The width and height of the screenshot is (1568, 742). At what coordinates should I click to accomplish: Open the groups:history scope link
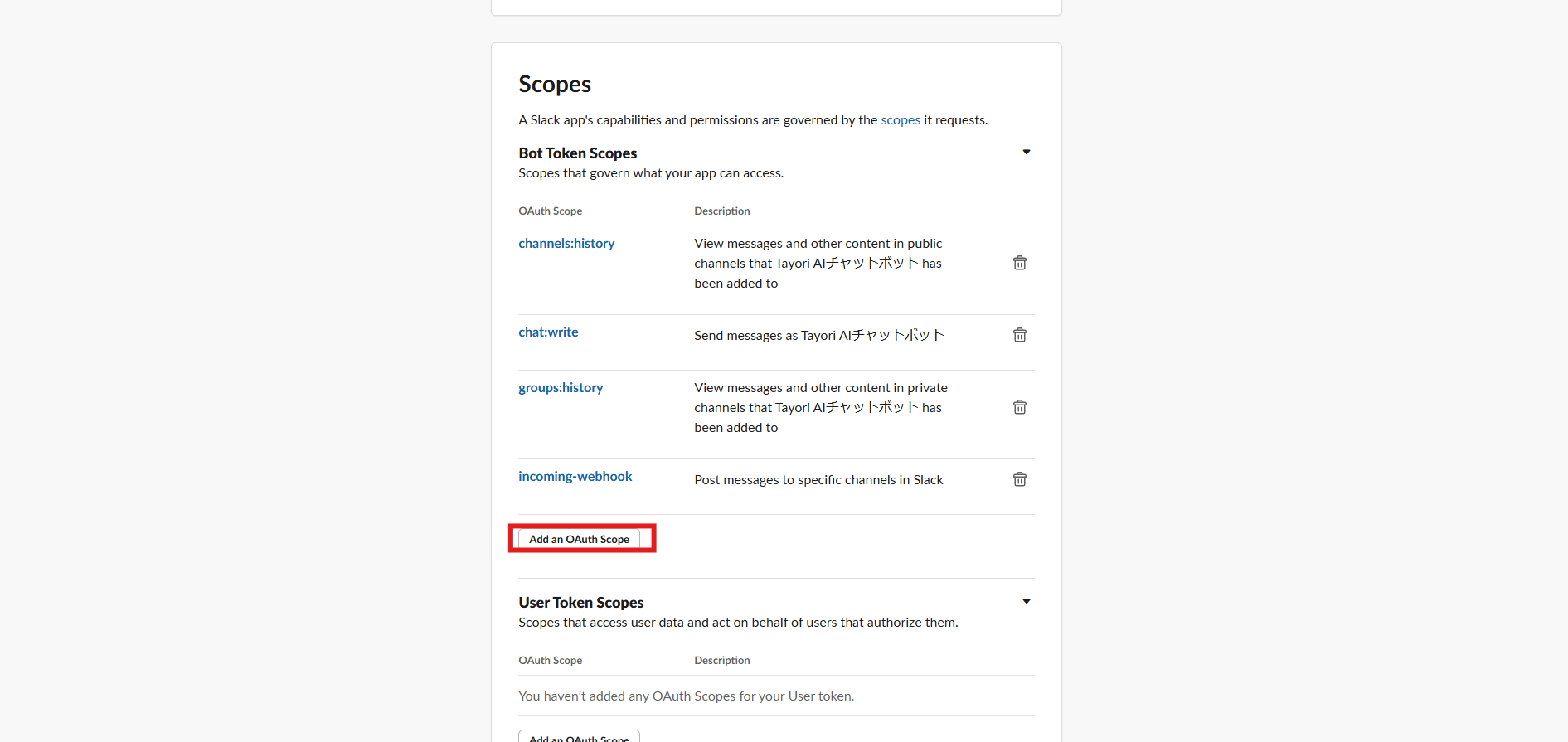click(561, 388)
